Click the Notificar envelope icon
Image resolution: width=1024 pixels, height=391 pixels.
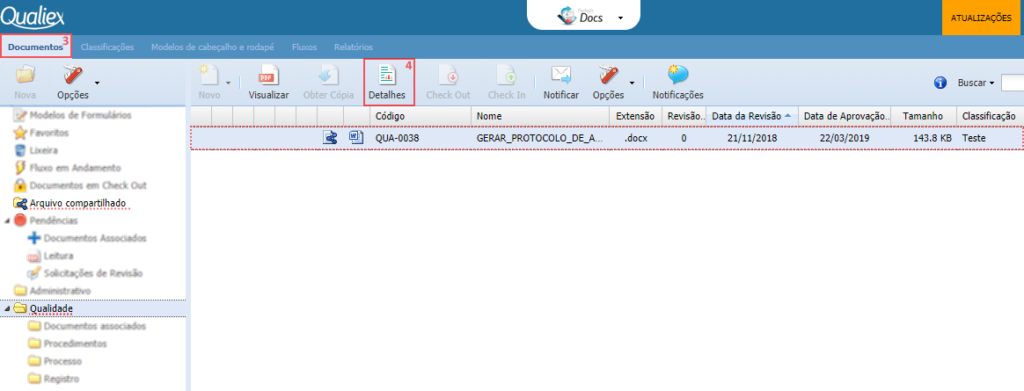561,76
